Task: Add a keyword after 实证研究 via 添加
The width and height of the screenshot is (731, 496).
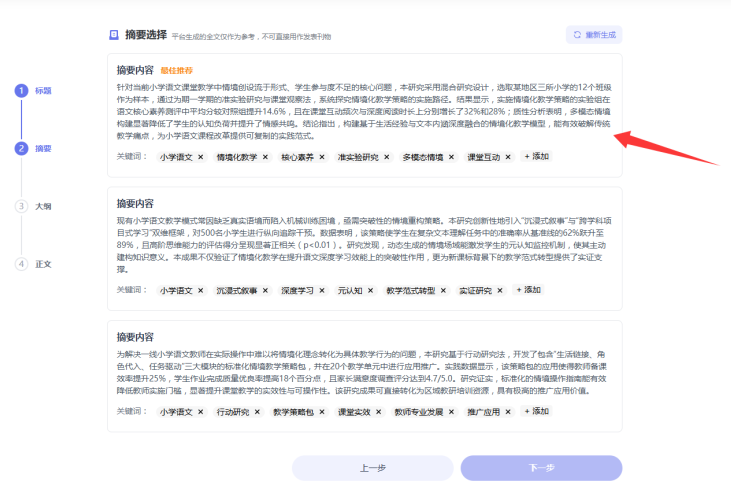Action: [528, 290]
